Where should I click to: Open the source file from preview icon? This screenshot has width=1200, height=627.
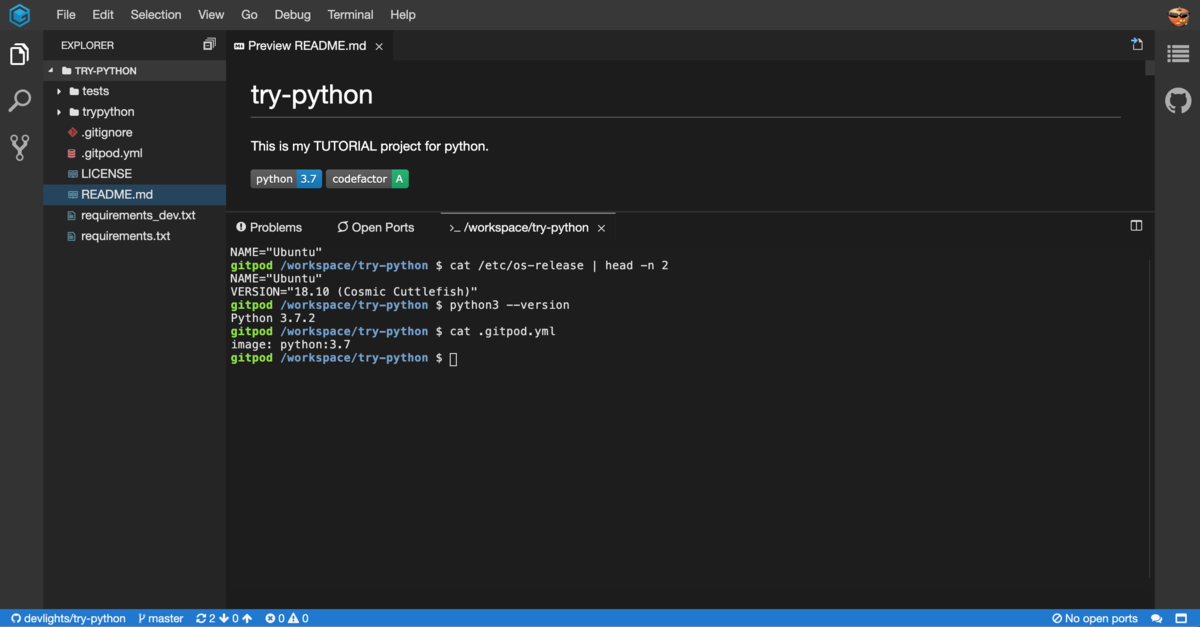pos(1137,44)
